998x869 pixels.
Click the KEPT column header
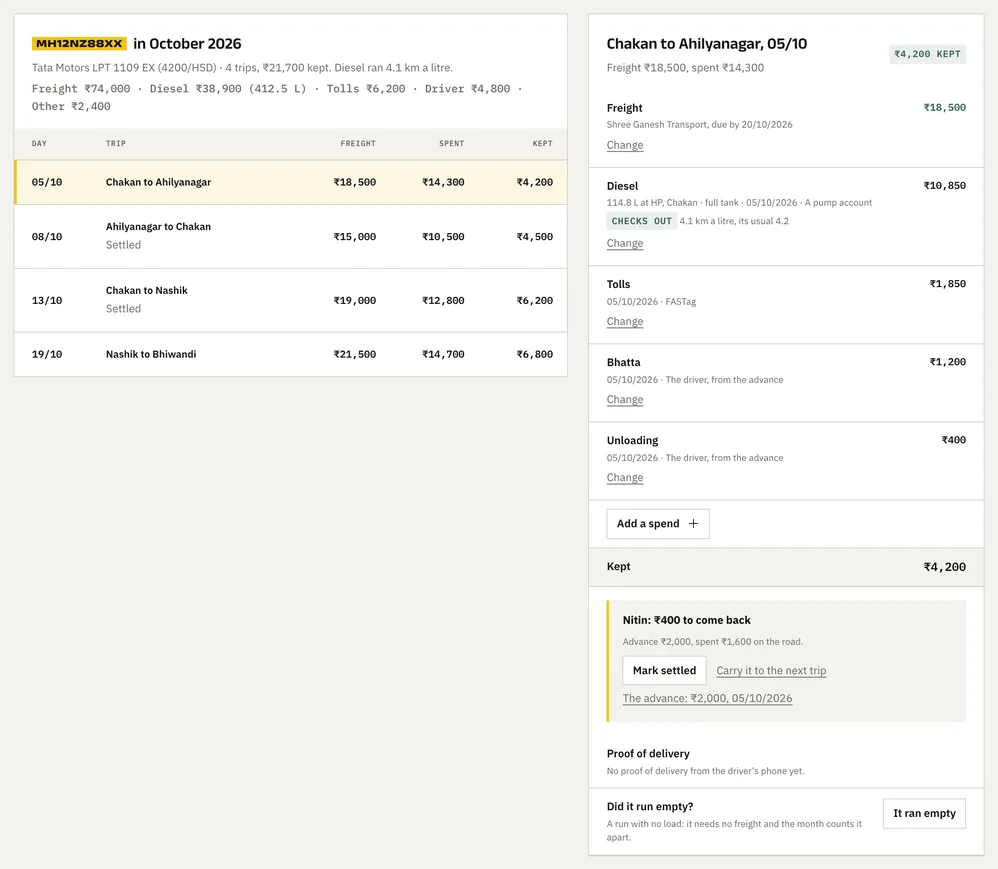click(542, 143)
